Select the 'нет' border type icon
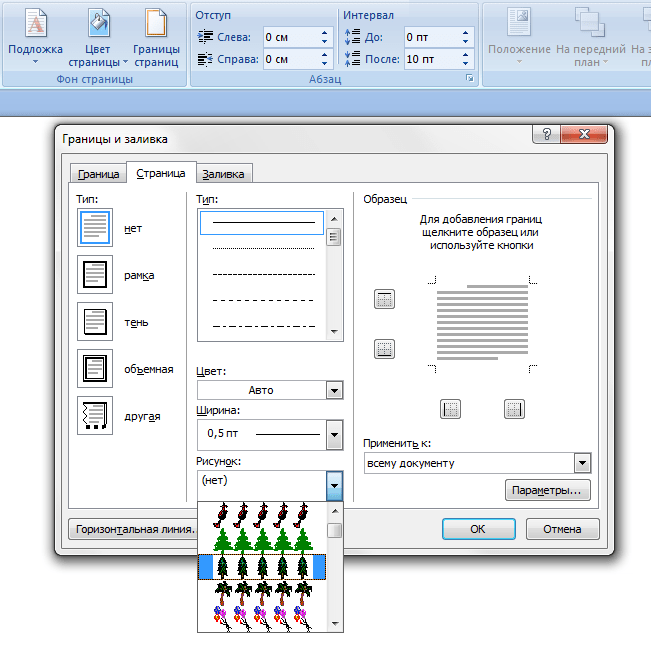The width and height of the screenshot is (651, 645). coord(95,228)
